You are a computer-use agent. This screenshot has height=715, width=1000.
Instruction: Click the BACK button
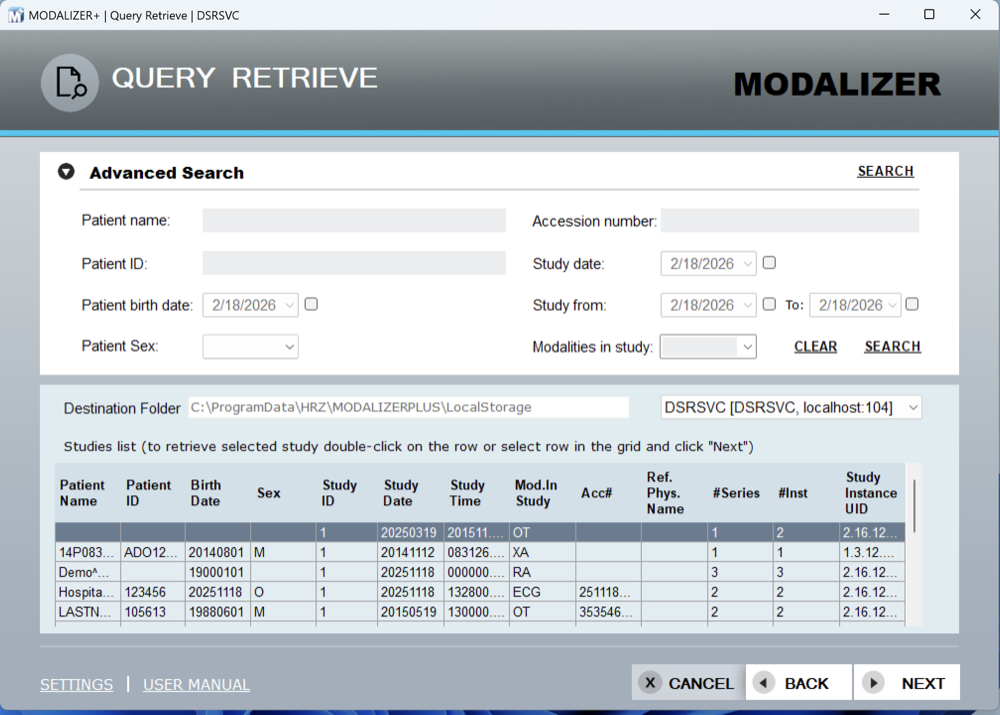click(798, 682)
